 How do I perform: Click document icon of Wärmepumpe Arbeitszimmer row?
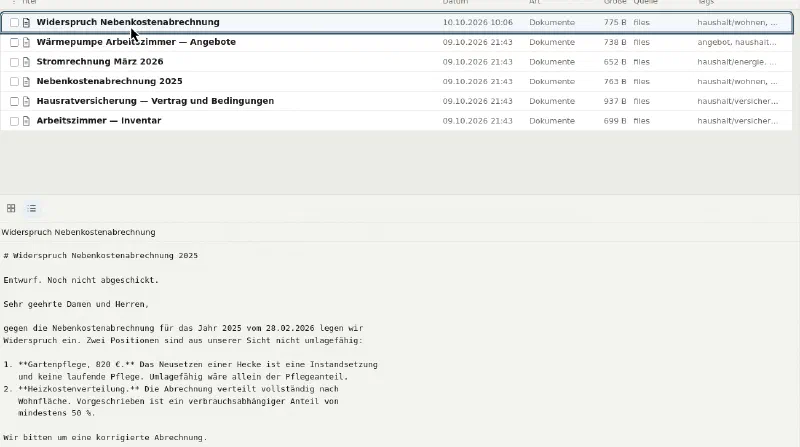tap(27, 42)
